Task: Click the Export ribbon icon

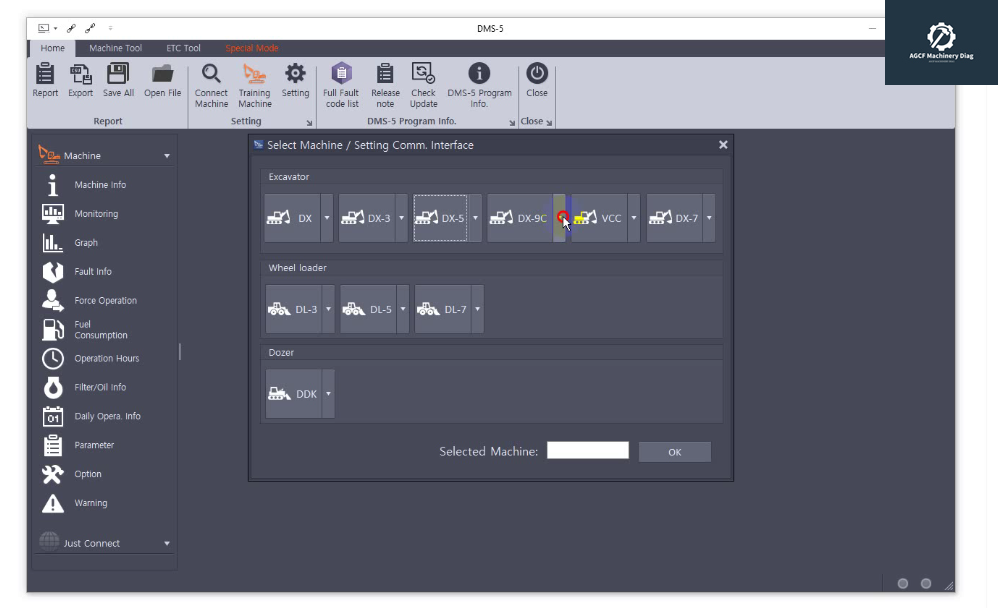Action: [80, 74]
